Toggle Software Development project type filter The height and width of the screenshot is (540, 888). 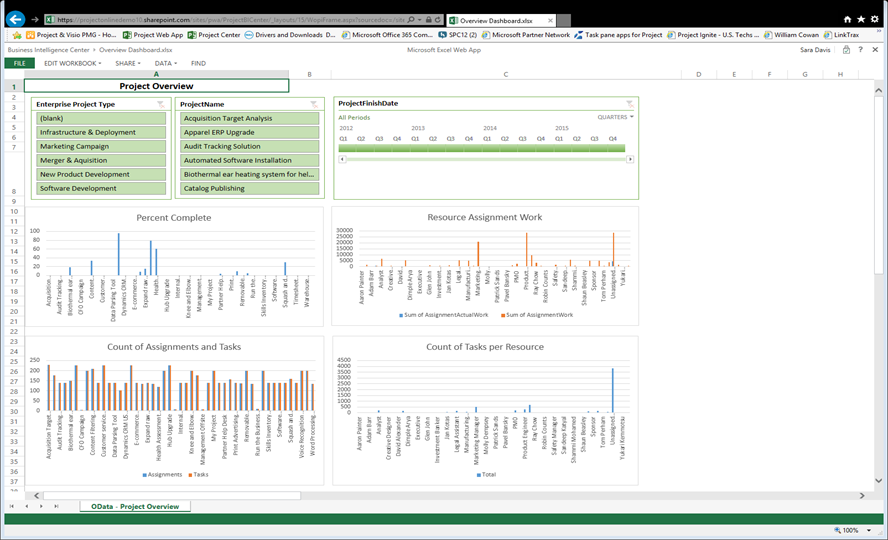[x=101, y=188]
